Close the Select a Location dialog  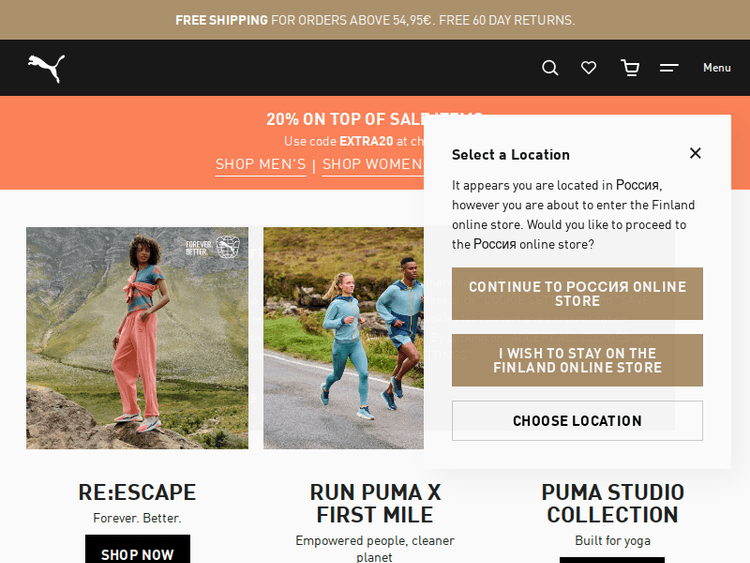(695, 153)
